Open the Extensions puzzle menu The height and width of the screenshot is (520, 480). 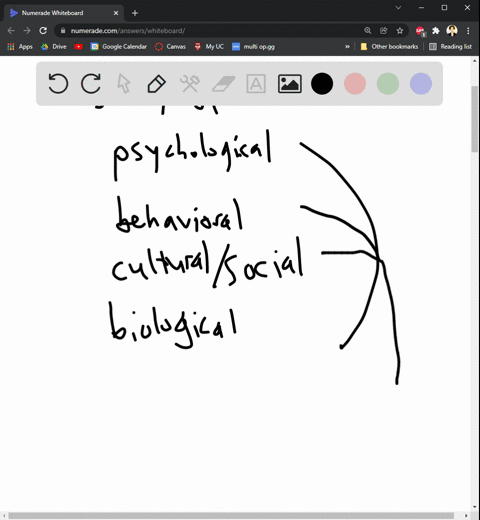(x=436, y=31)
